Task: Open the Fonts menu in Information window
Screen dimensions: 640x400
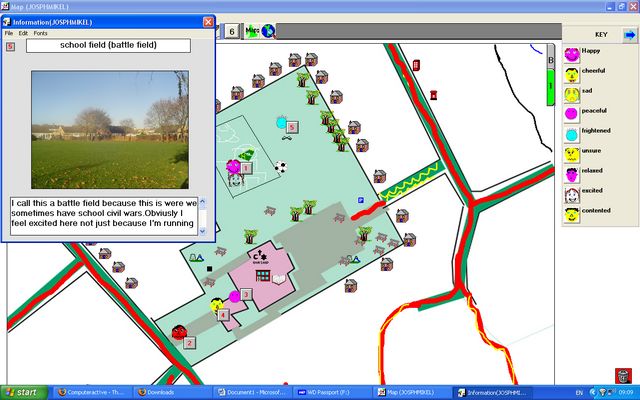Action: coord(40,33)
